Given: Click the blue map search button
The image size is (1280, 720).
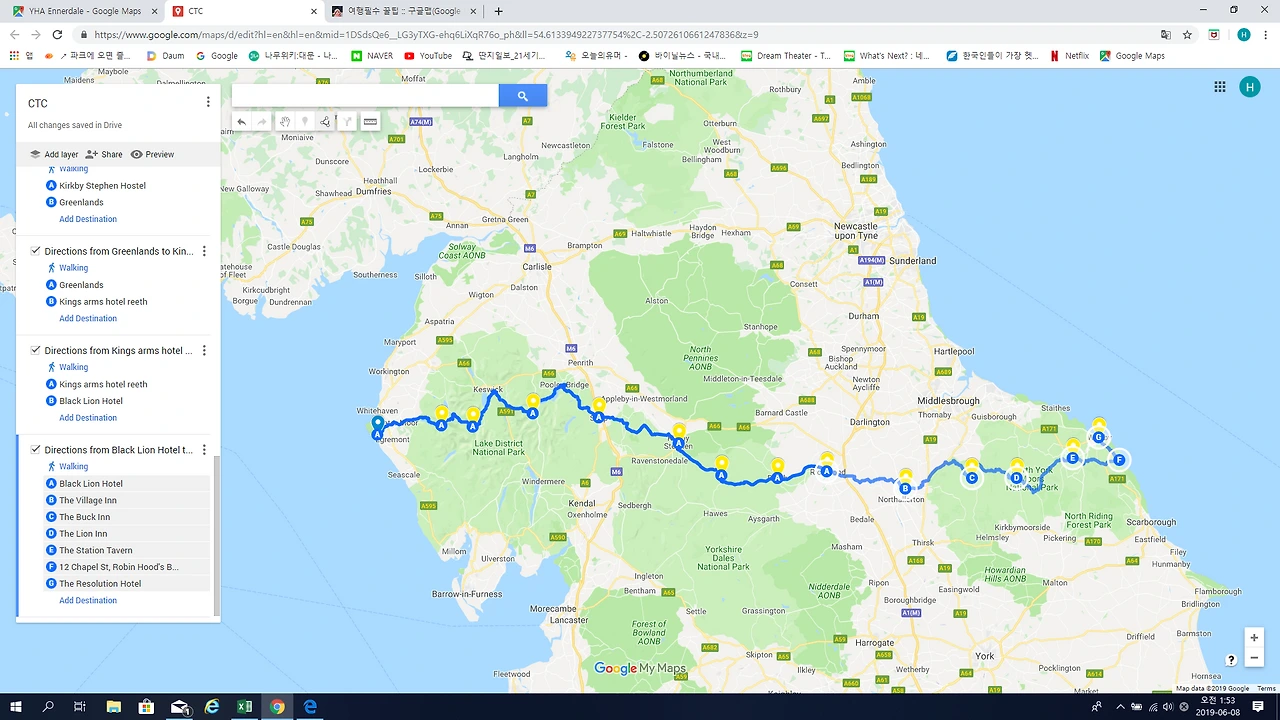Looking at the screenshot, I should (522, 95).
